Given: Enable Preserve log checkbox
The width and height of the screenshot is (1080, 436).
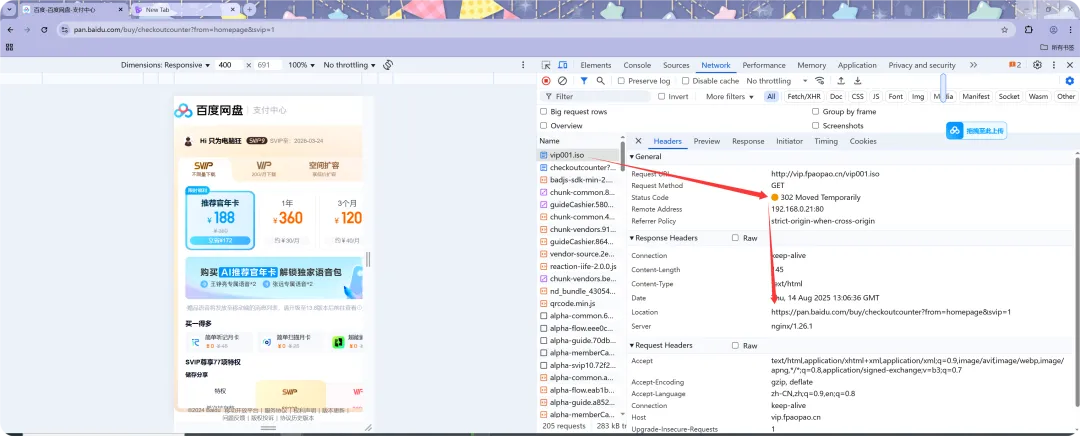Looking at the screenshot, I should pos(621,81).
